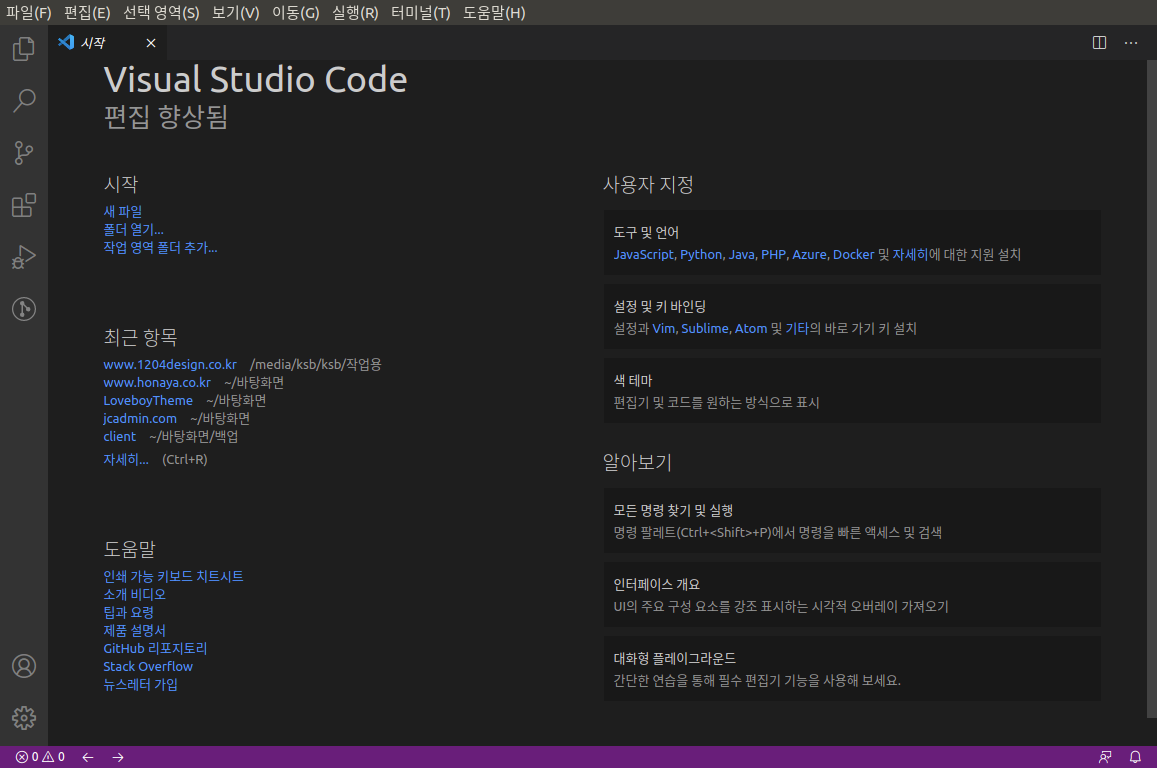Open the Accounts icon

(x=24, y=666)
